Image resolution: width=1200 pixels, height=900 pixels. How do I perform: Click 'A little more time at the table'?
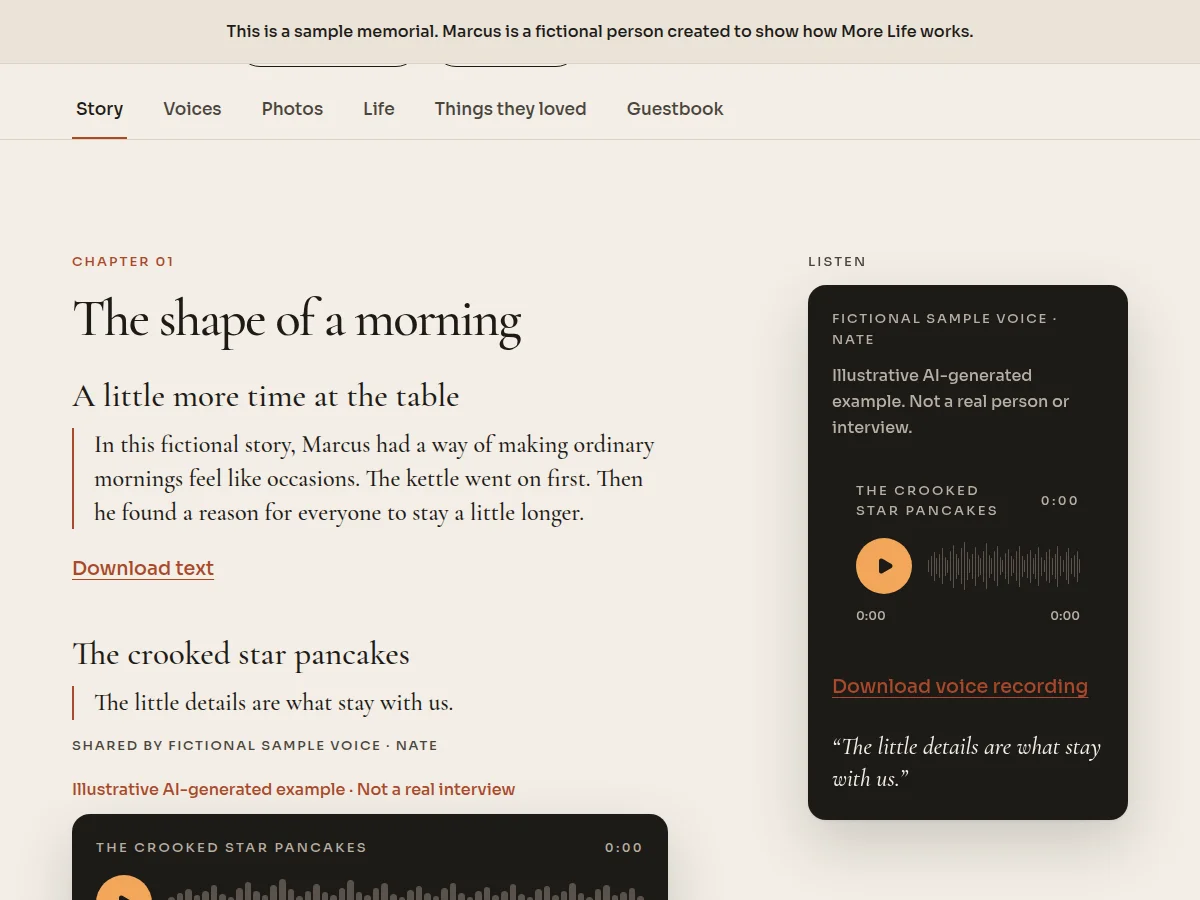click(x=266, y=396)
